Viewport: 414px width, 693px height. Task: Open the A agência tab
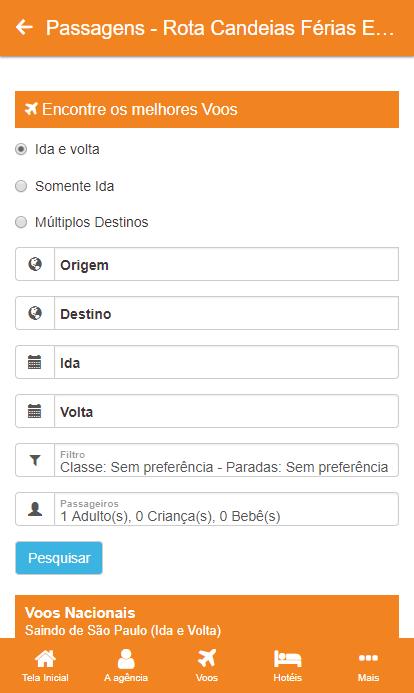(126, 666)
